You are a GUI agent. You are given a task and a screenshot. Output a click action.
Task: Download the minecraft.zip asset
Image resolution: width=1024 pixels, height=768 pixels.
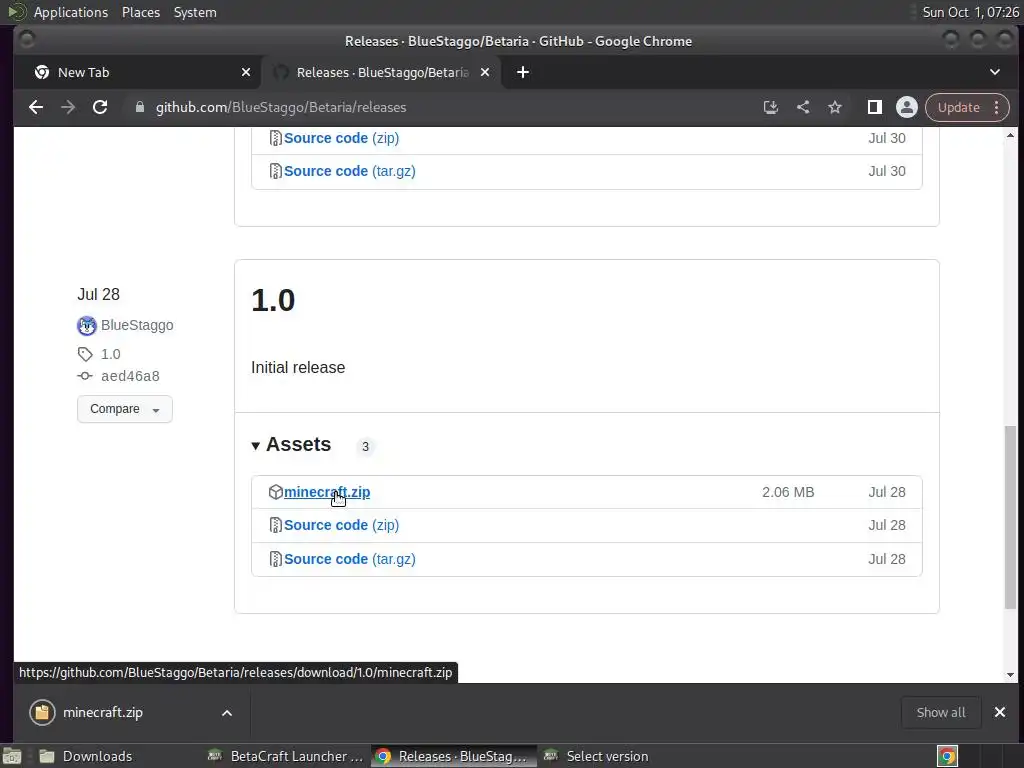coord(327,492)
